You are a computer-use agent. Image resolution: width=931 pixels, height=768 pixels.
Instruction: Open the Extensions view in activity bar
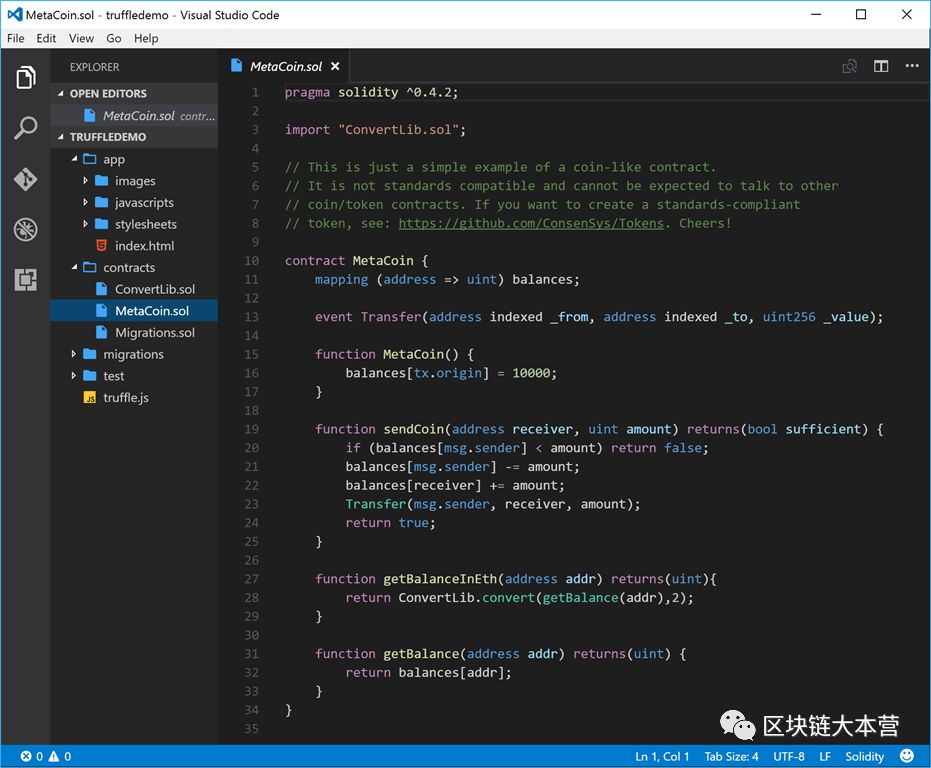coord(26,279)
